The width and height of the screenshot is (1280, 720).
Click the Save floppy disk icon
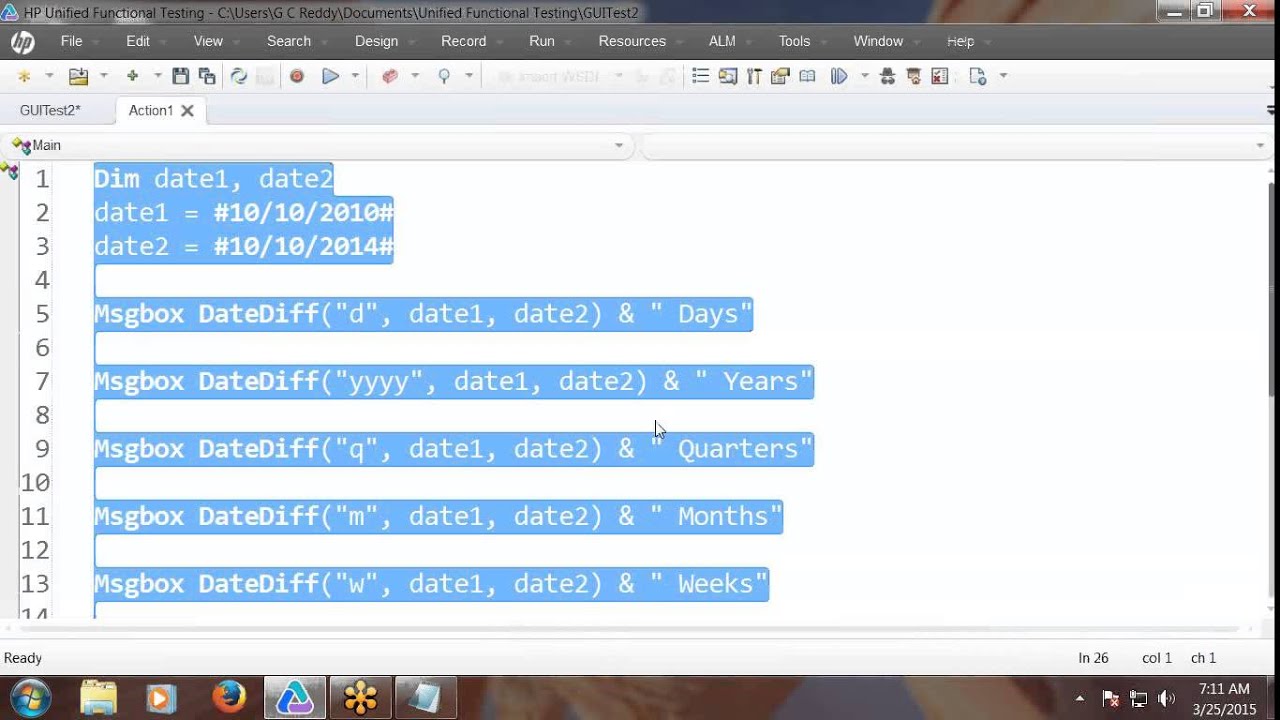(181, 76)
